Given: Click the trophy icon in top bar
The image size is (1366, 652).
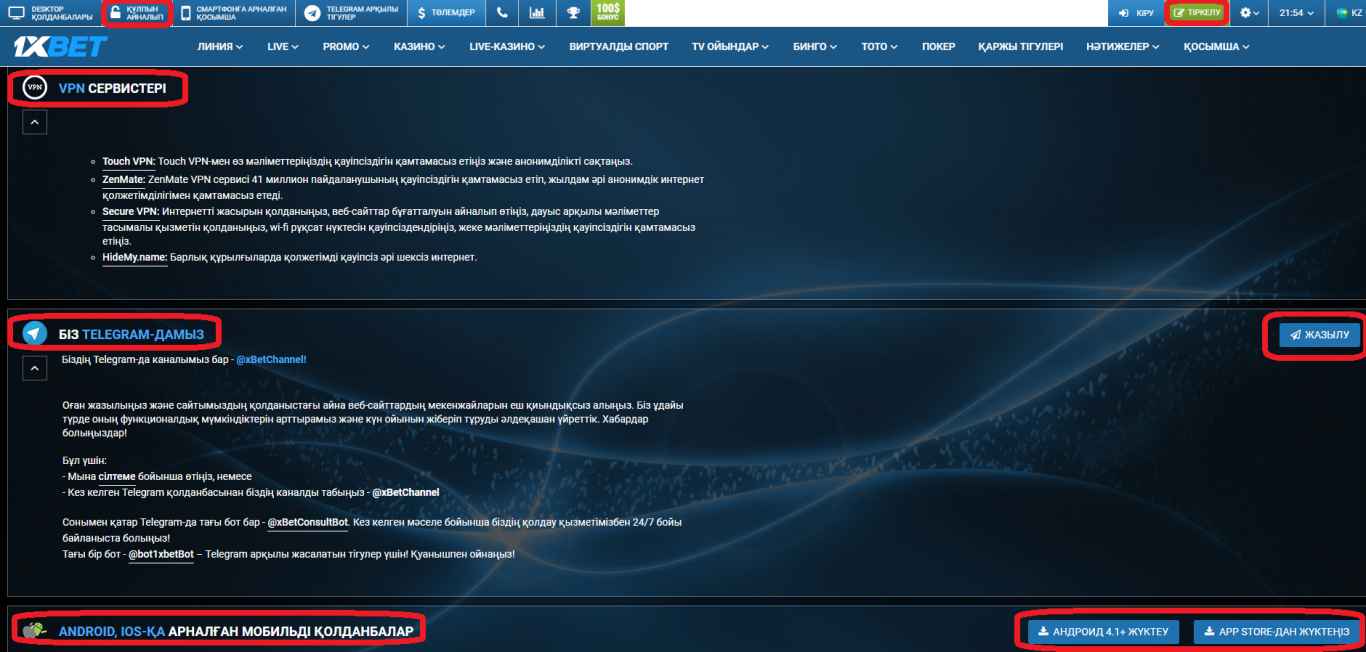Looking at the screenshot, I should tap(573, 13).
